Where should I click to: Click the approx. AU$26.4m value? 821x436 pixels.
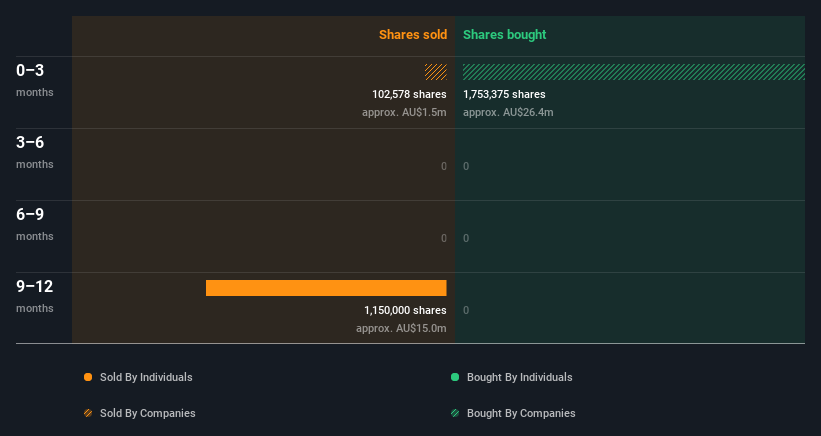coord(508,112)
